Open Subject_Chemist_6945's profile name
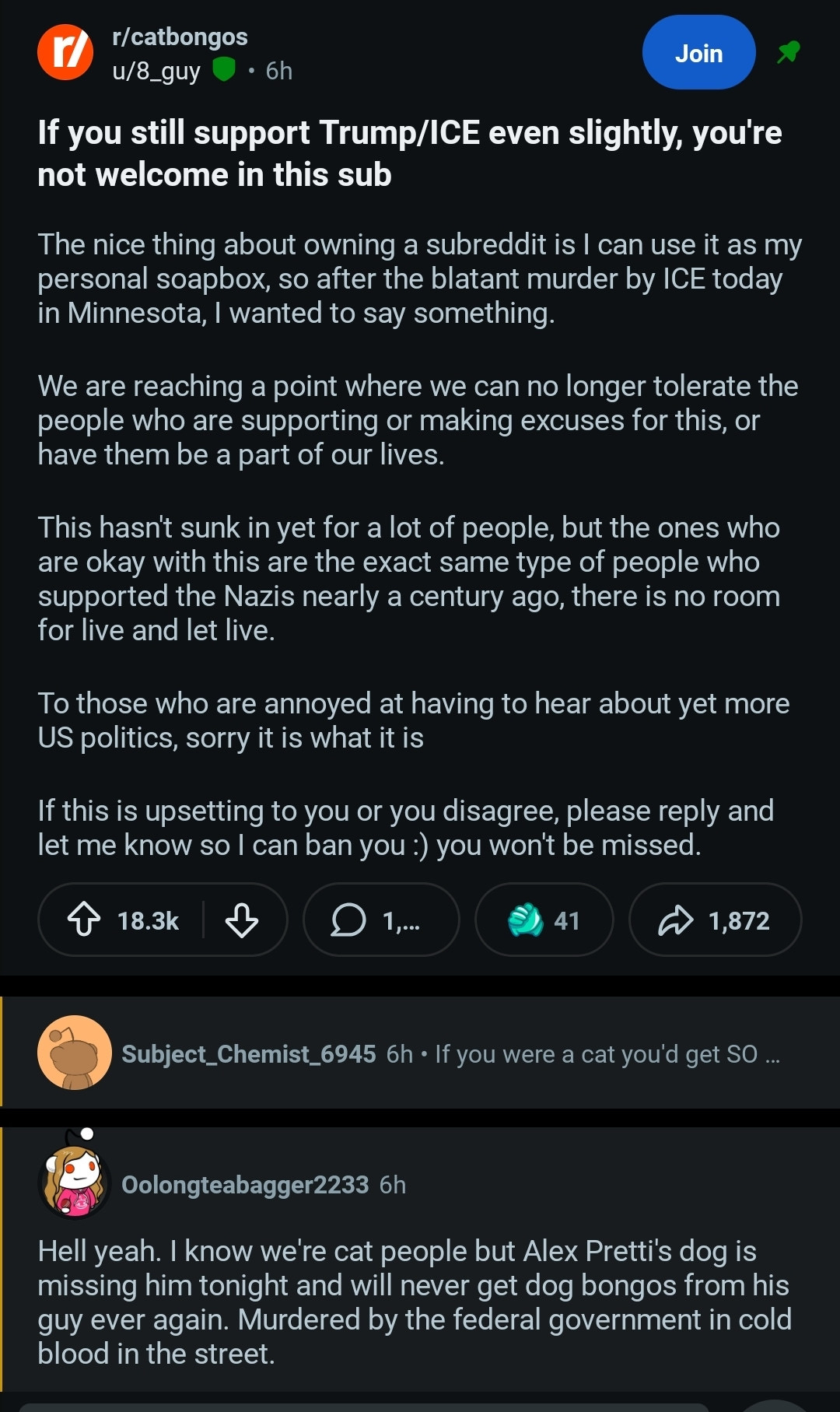Viewport: 840px width, 1412px height. (249, 1054)
